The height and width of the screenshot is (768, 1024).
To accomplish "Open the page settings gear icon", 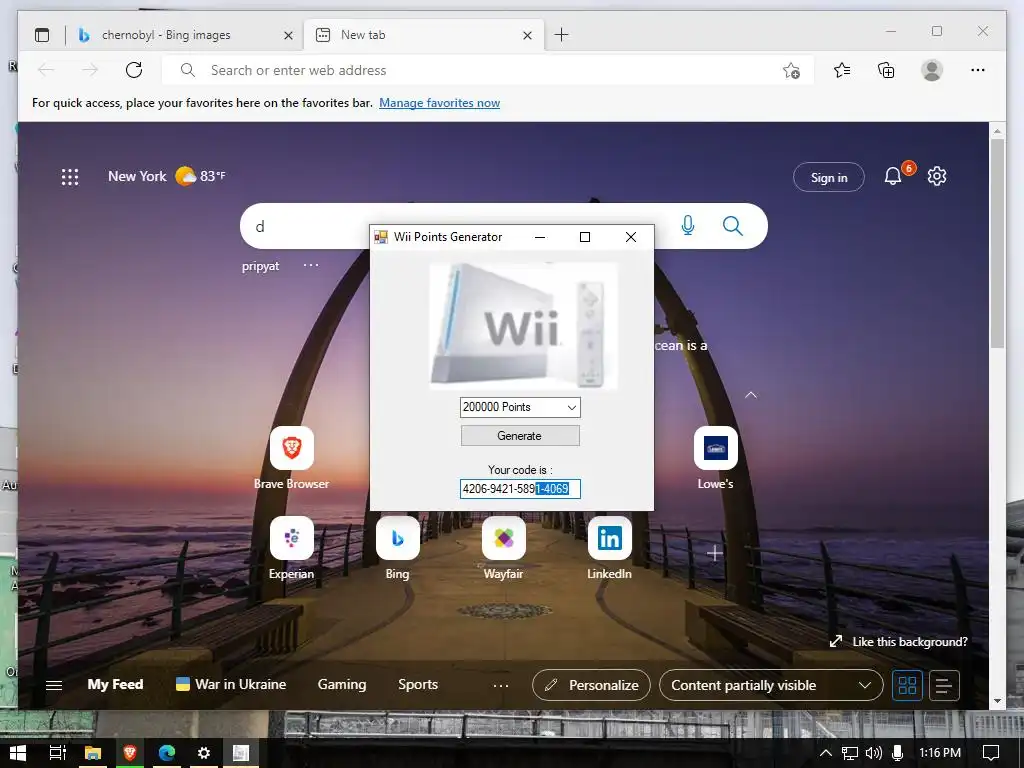I will coord(936,176).
